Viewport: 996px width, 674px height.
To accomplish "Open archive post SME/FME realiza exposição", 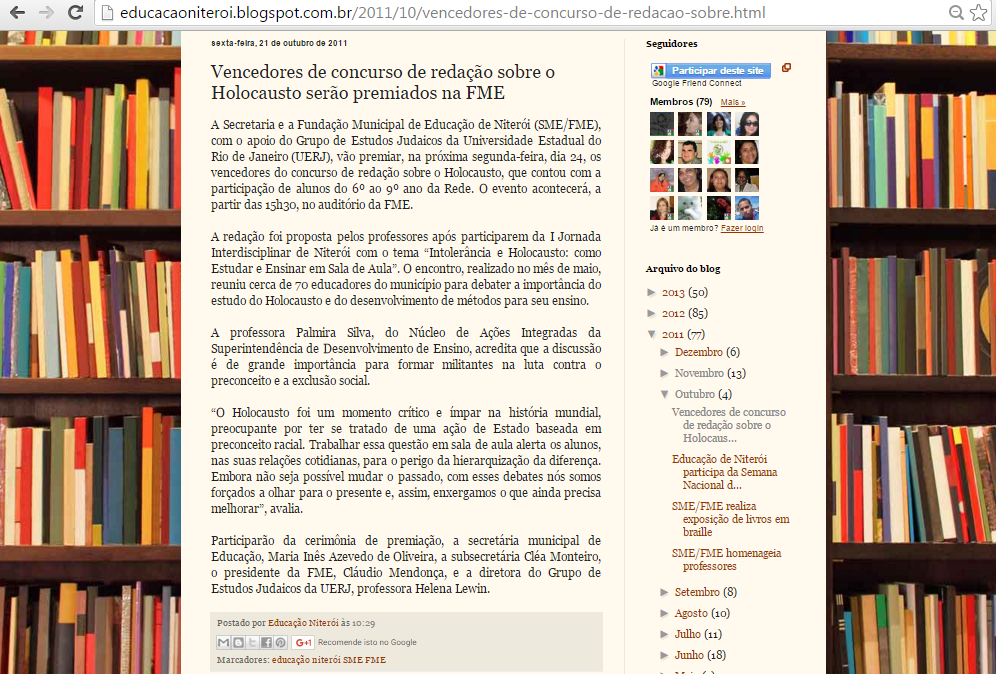I will (x=730, y=520).
